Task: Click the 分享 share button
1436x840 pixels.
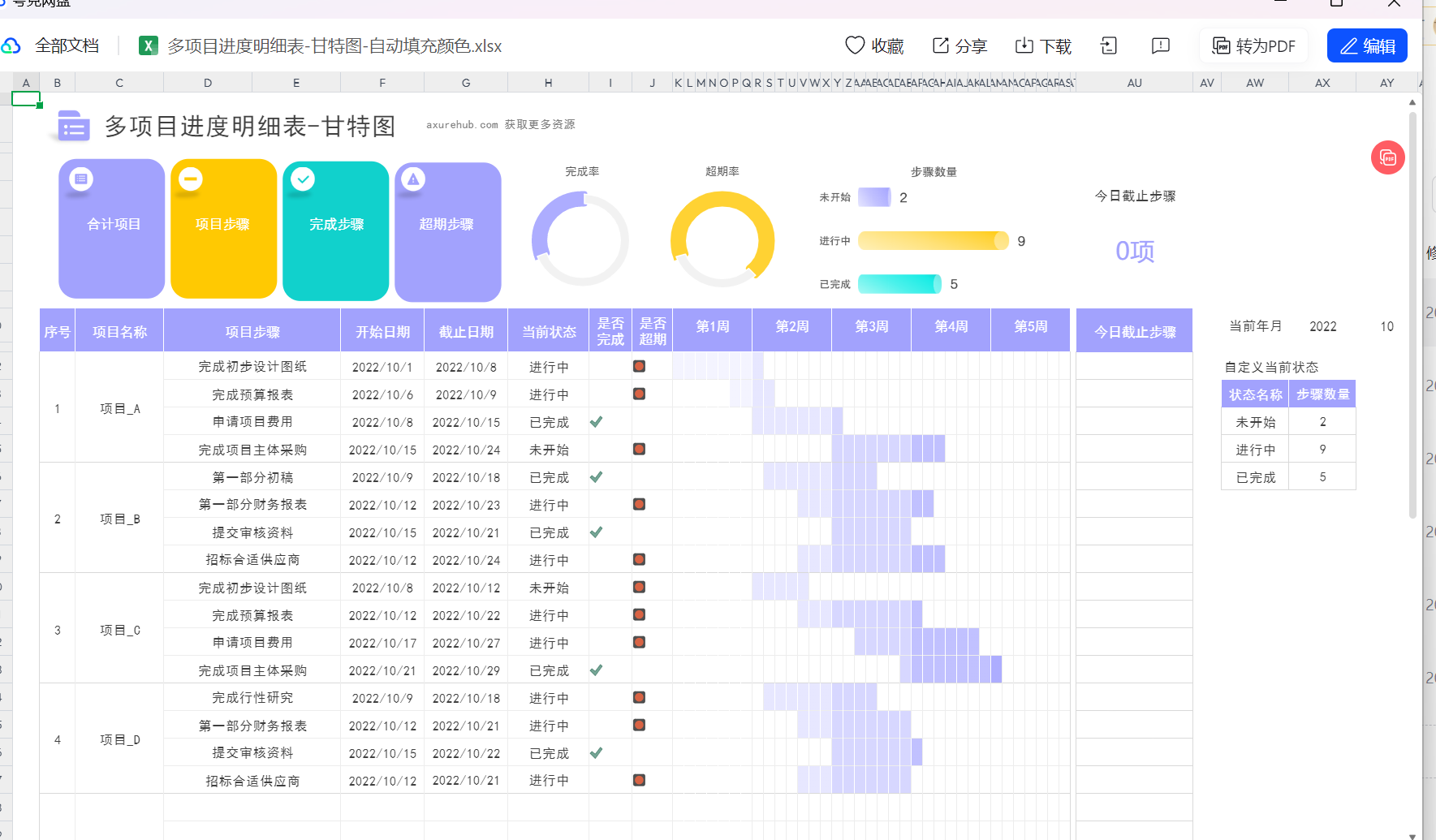Action: pyautogui.click(x=959, y=45)
